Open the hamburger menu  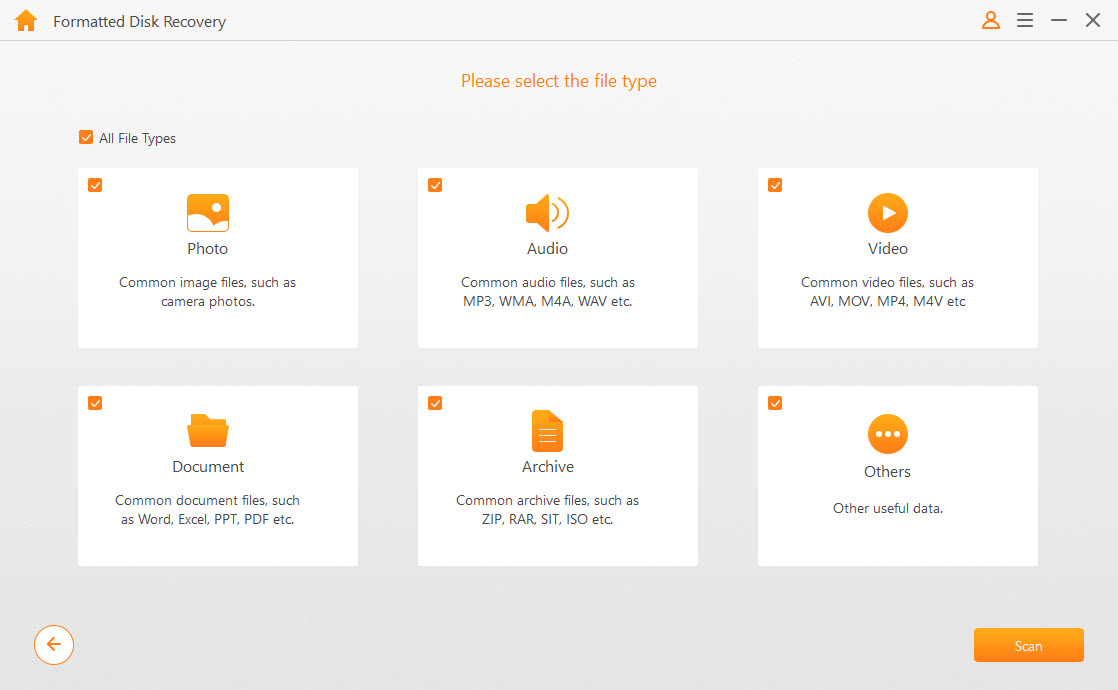(x=1024, y=19)
